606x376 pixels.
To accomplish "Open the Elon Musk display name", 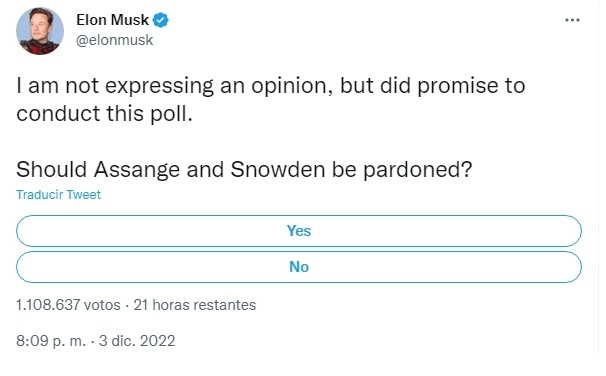I will (112, 20).
